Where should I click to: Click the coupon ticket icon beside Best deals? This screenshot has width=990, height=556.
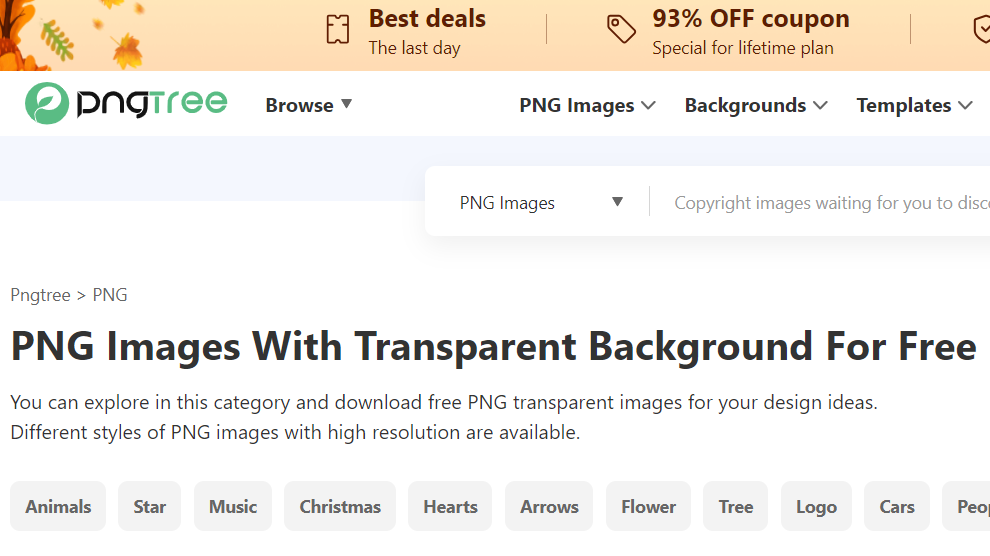[338, 29]
